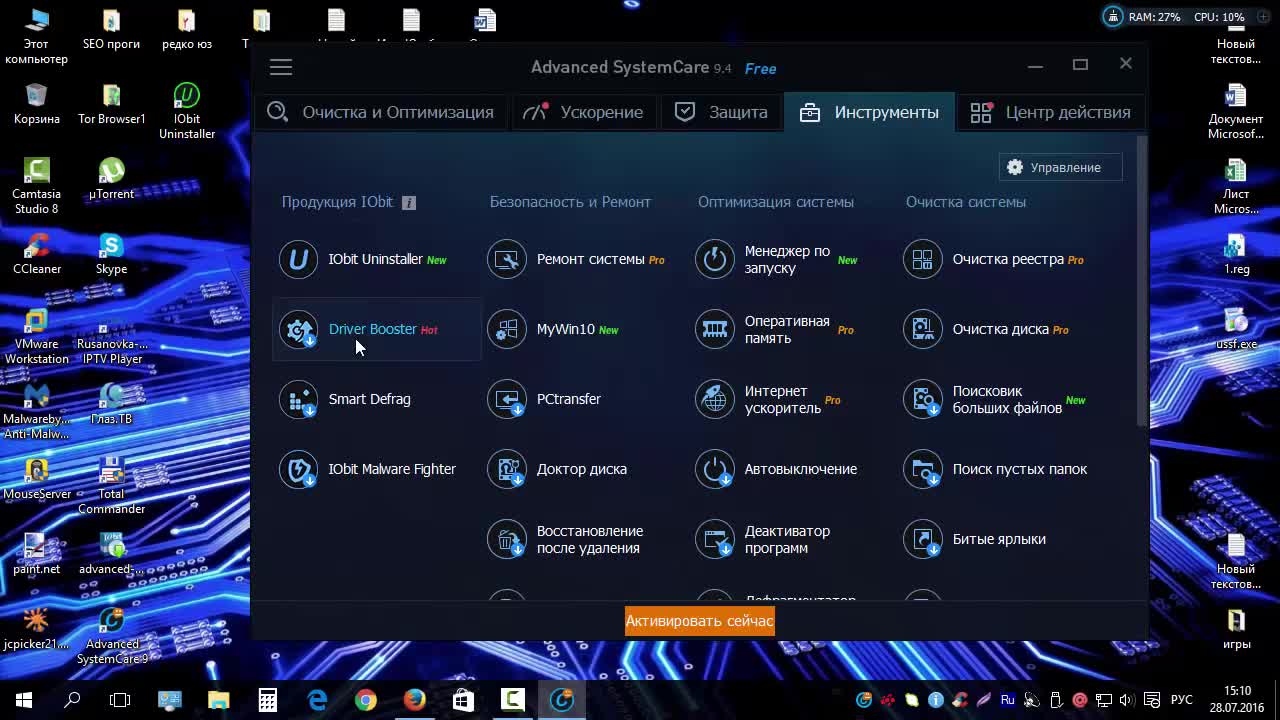Open Деактиватор программ tool icon
Screen dimensions: 1280x720
pyautogui.click(x=714, y=539)
